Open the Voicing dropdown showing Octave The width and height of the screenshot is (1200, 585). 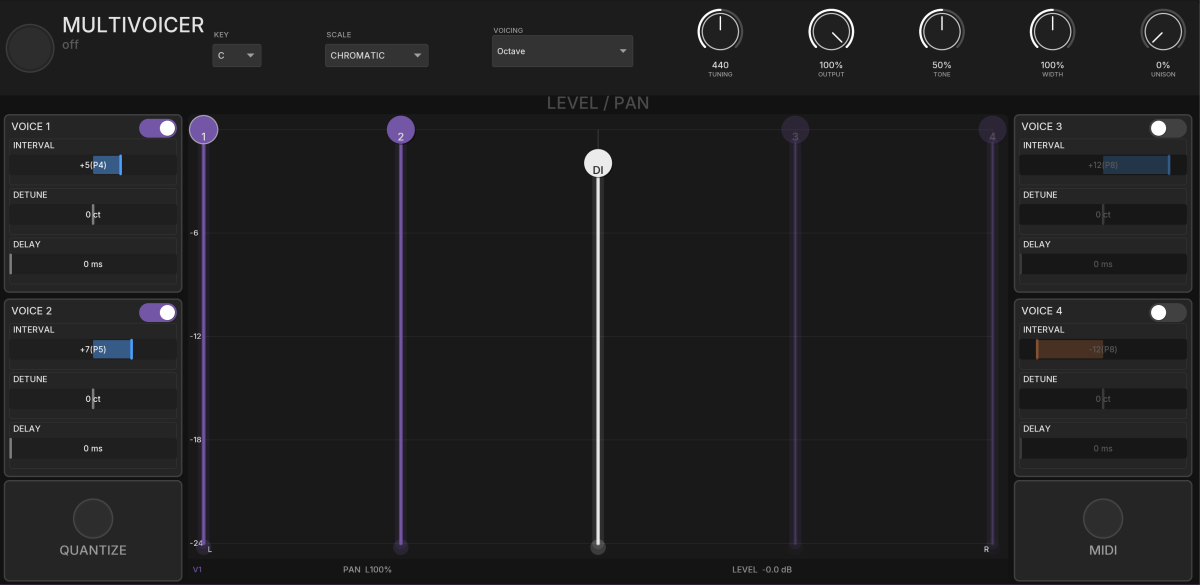click(562, 51)
